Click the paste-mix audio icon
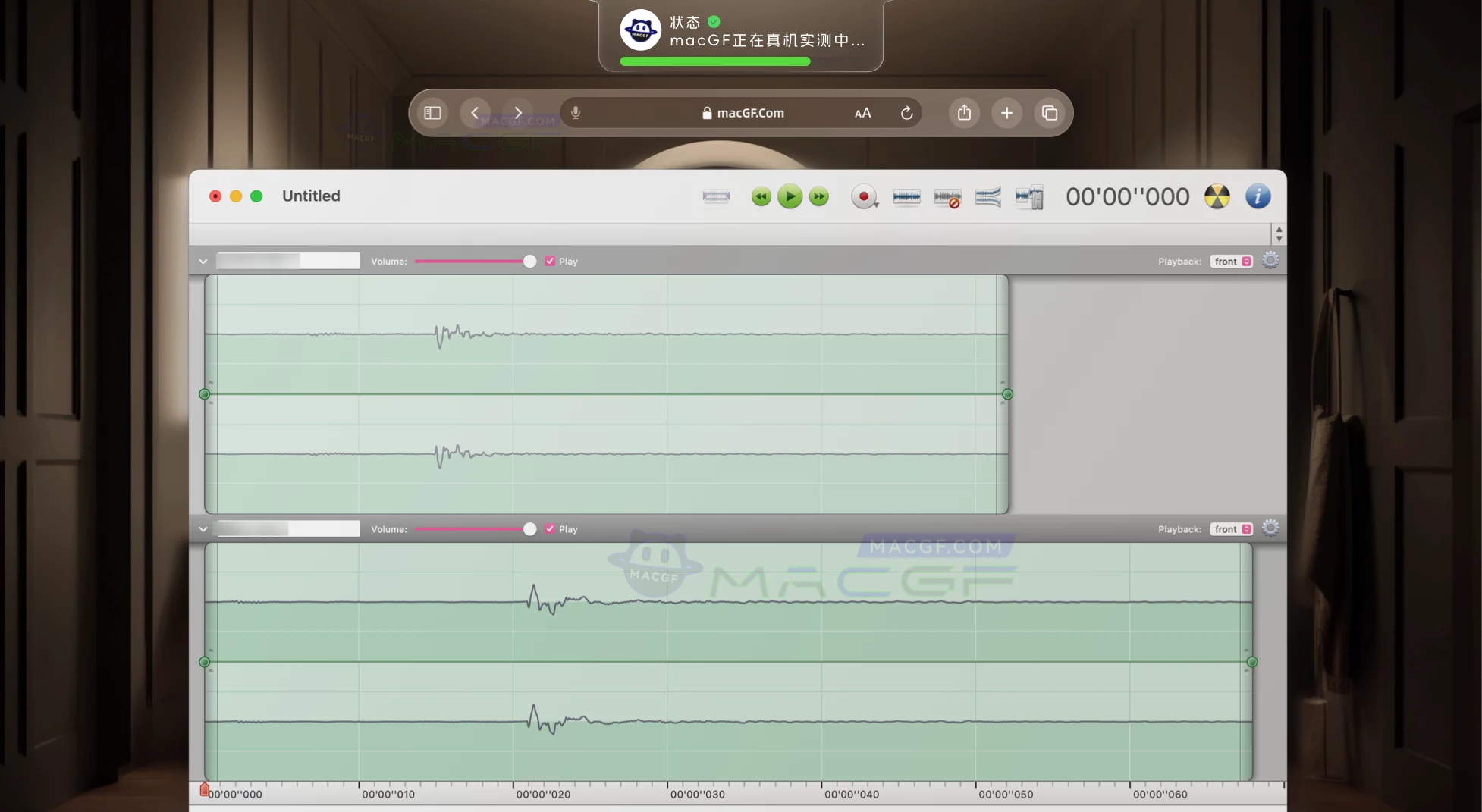The image size is (1482, 812). point(1029,196)
